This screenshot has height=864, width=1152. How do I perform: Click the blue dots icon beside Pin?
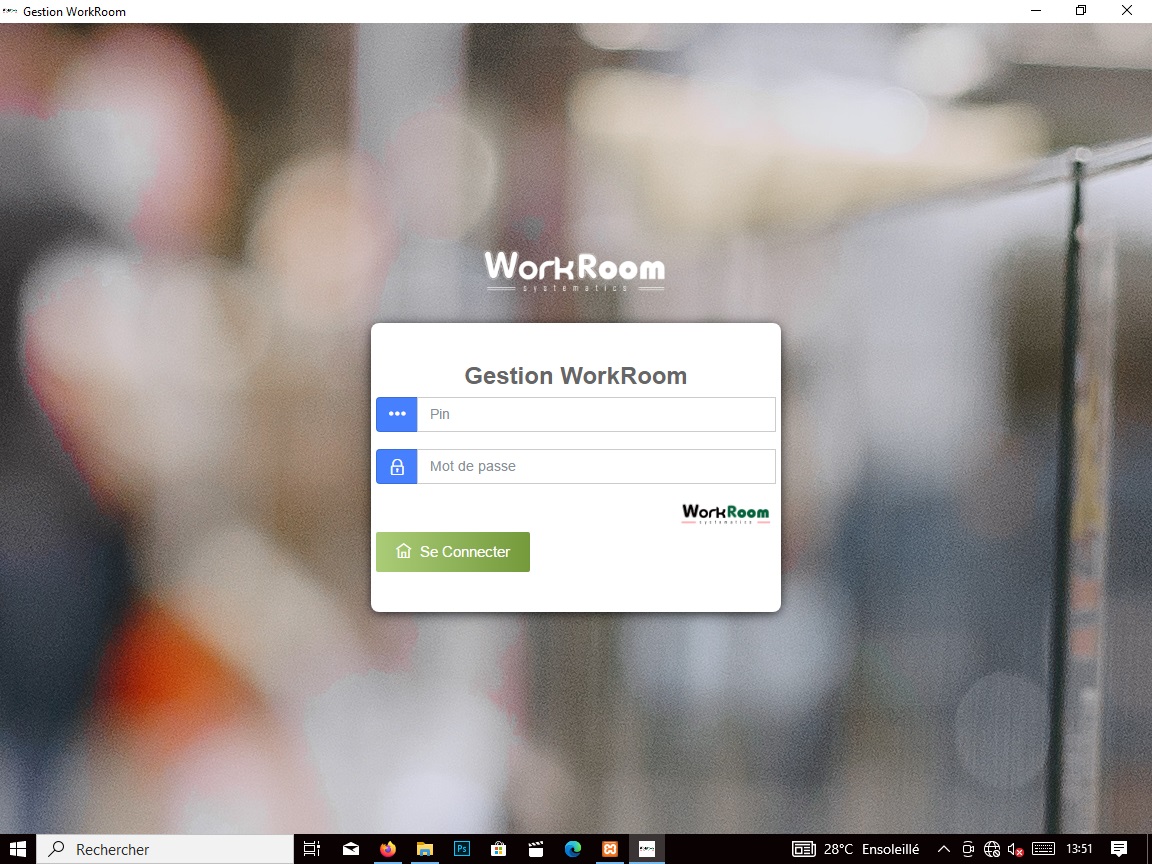pos(397,414)
